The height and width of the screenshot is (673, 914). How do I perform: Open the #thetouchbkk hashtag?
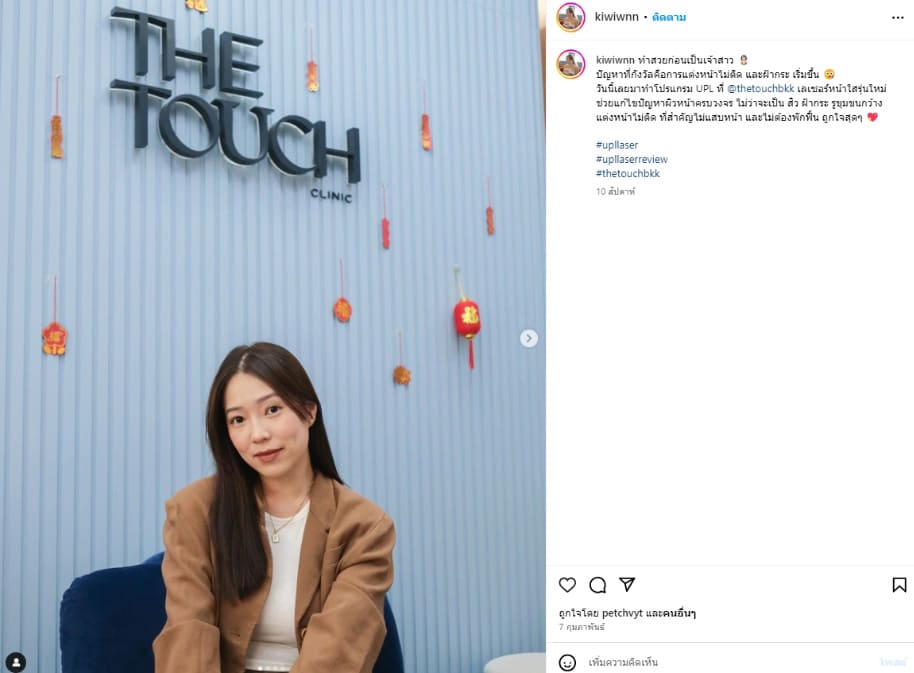[x=628, y=173]
